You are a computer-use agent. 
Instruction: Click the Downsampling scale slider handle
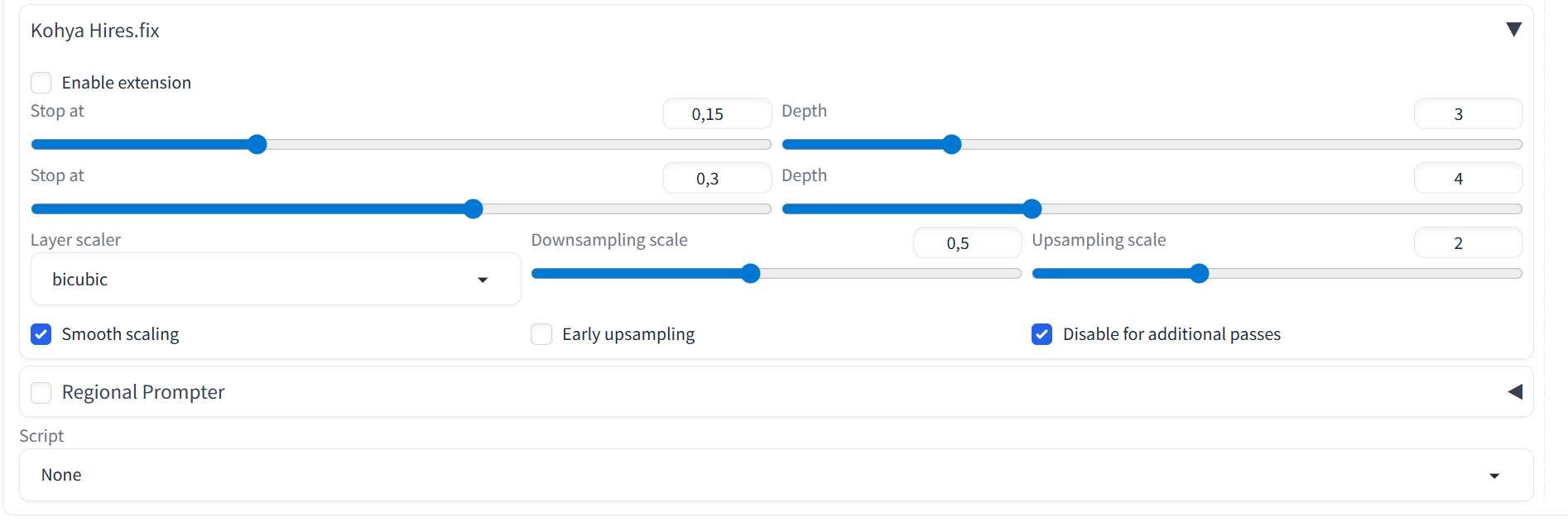[x=750, y=274]
